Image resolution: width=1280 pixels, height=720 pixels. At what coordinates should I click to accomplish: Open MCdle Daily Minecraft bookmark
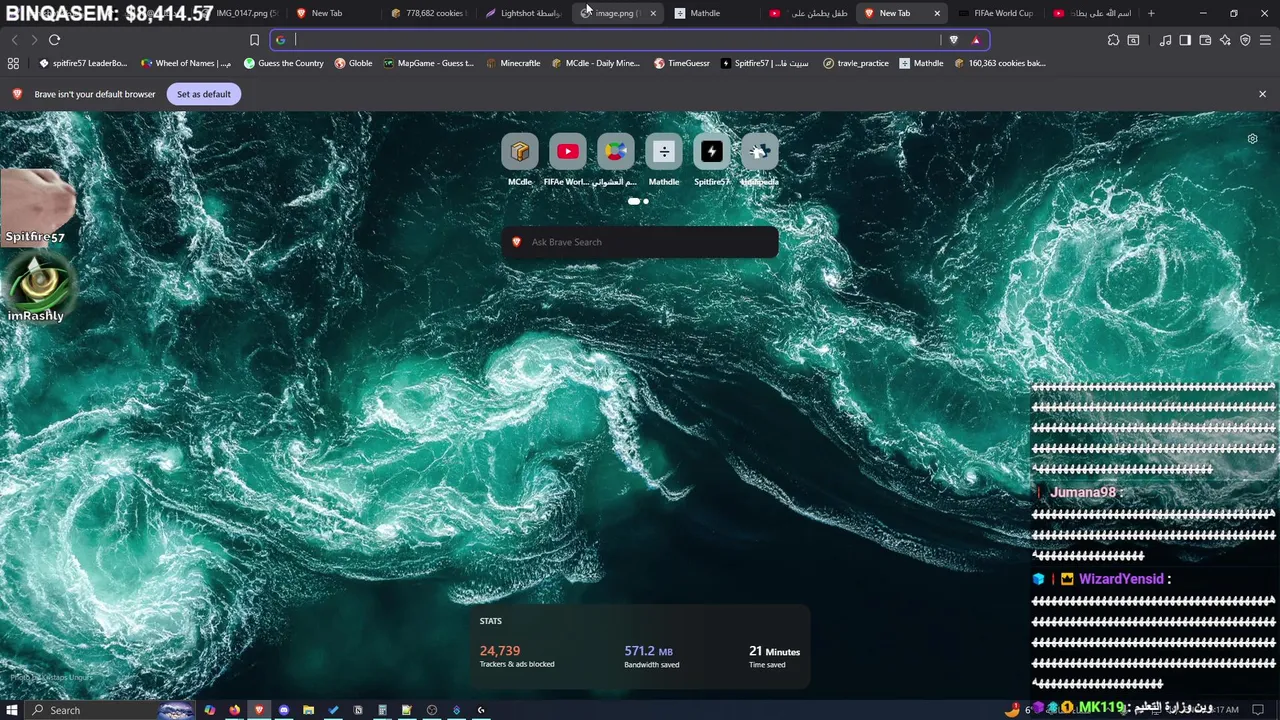pyautogui.click(x=596, y=63)
